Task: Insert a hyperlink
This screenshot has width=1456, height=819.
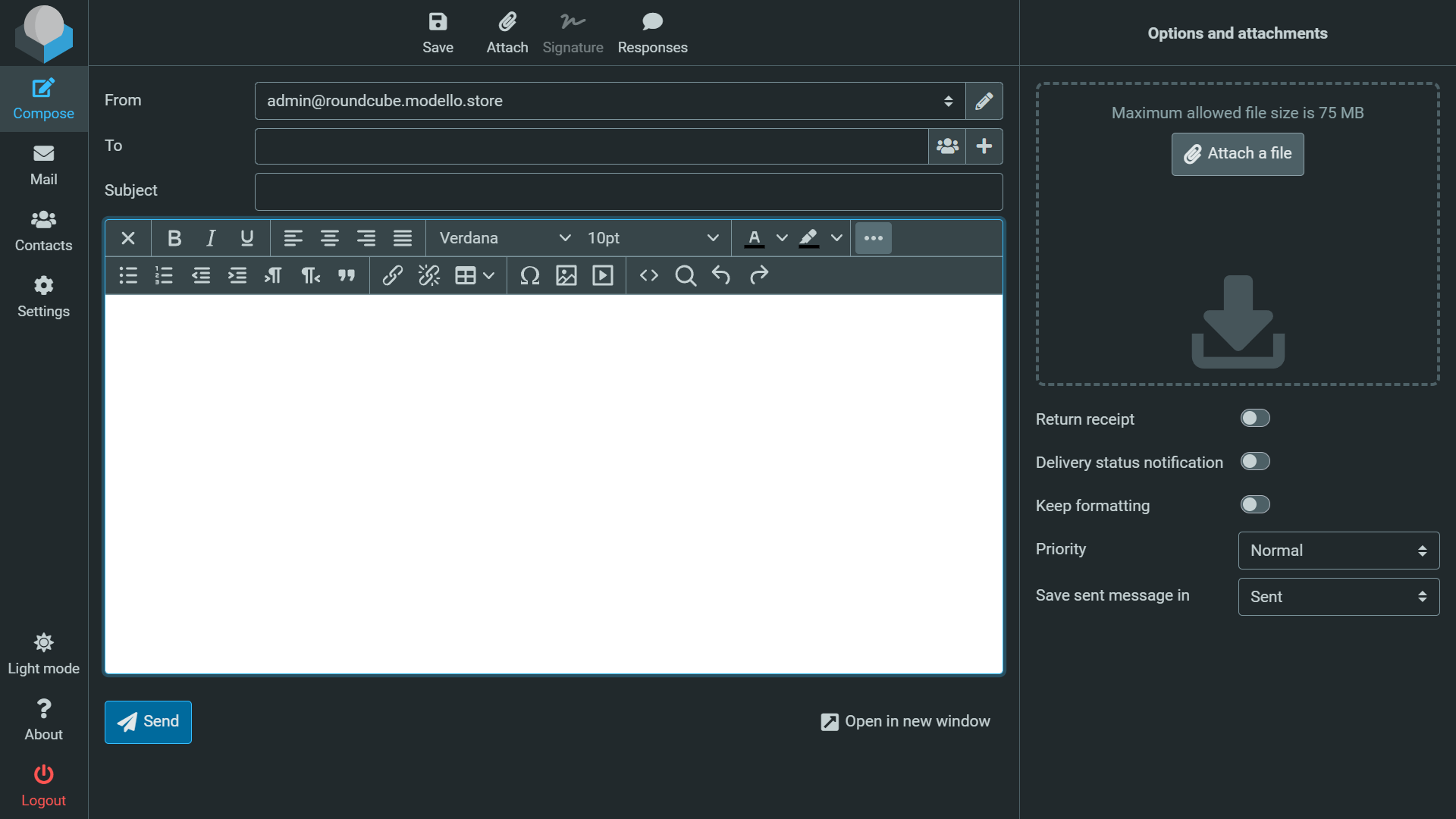Action: coord(393,275)
